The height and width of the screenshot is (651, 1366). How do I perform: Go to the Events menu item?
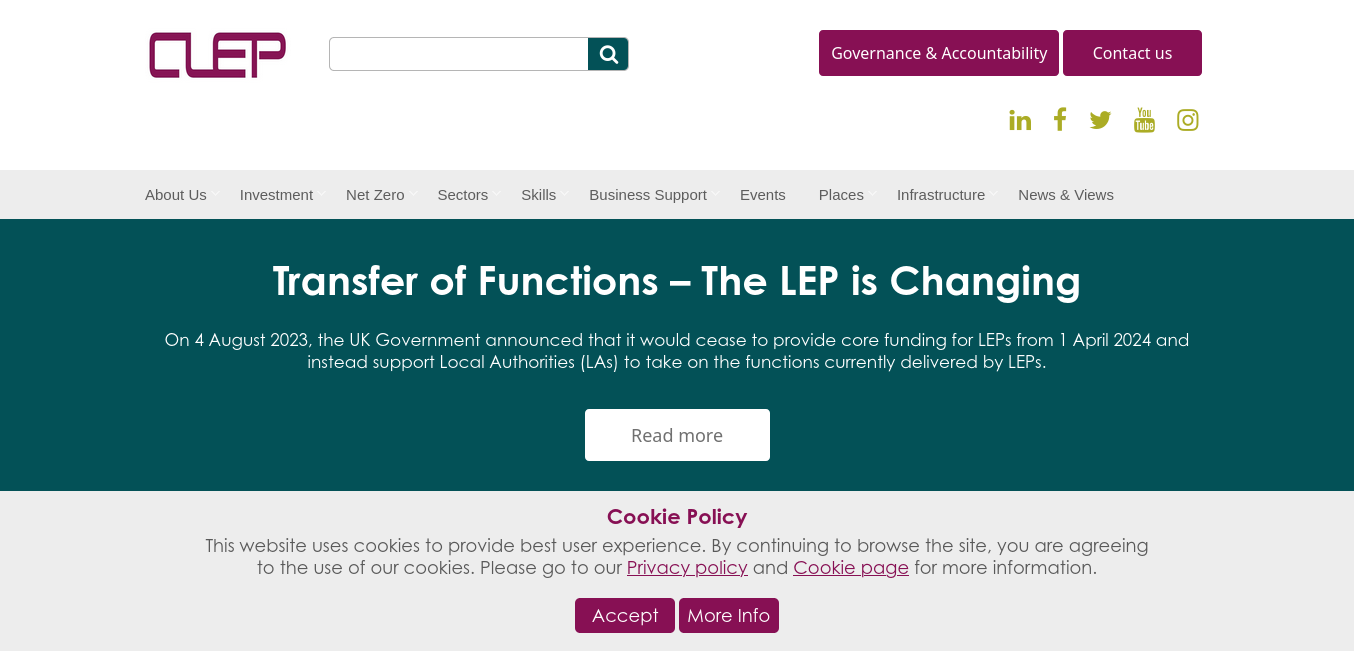click(763, 195)
